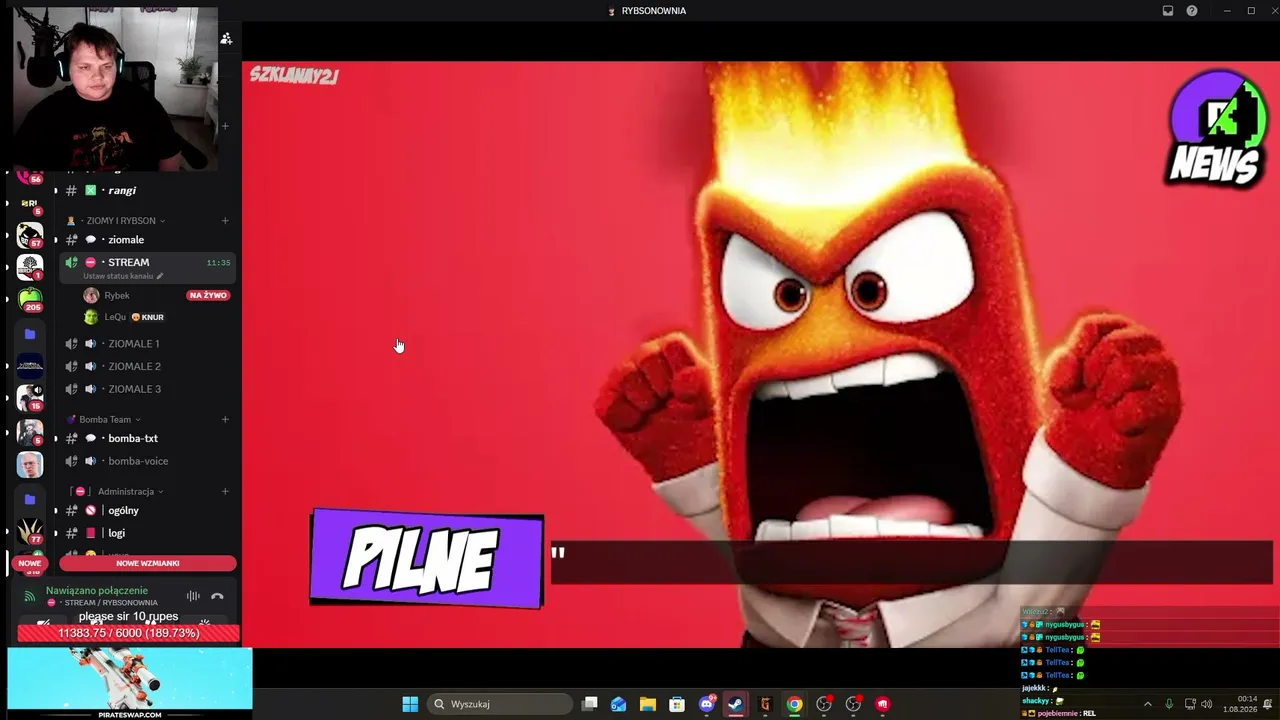Open the notification center bell

[x=1269, y=704]
